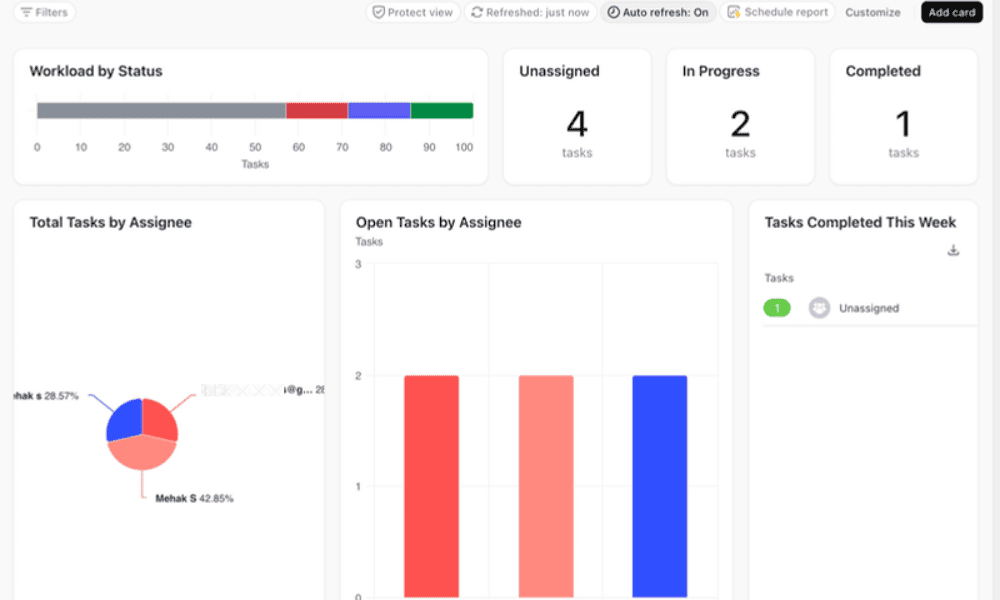Open the Customize option
This screenshot has width=1000, height=600.
coord(872,12)
